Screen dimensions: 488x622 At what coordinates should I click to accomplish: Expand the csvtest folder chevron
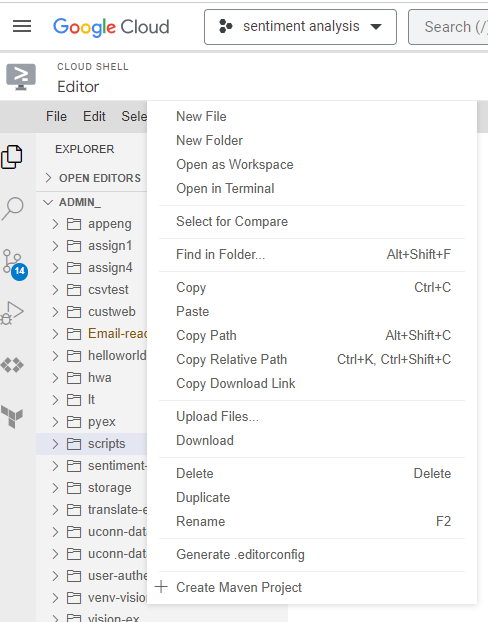55,290
